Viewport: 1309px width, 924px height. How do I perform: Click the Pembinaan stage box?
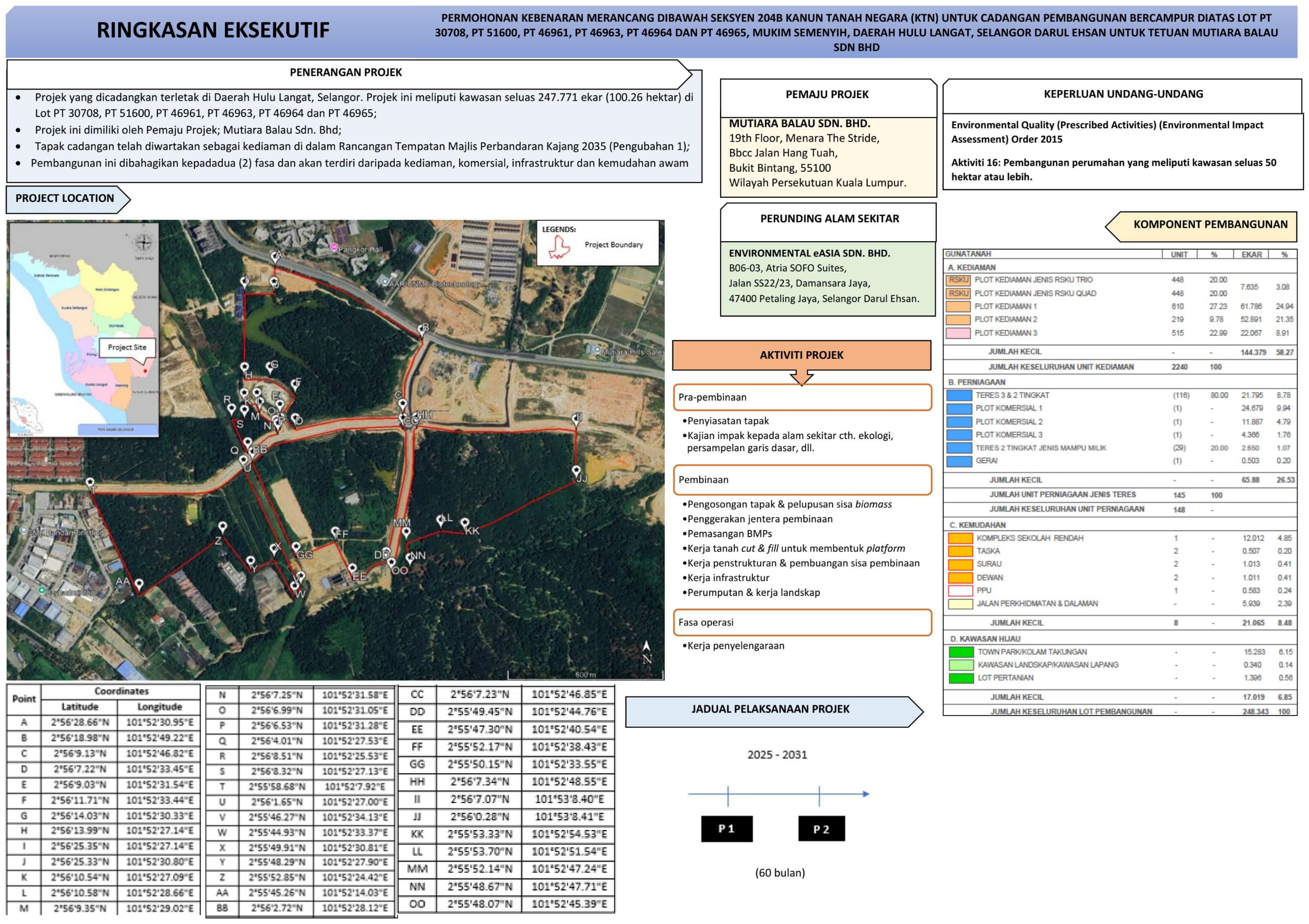(x=802, y=480)
